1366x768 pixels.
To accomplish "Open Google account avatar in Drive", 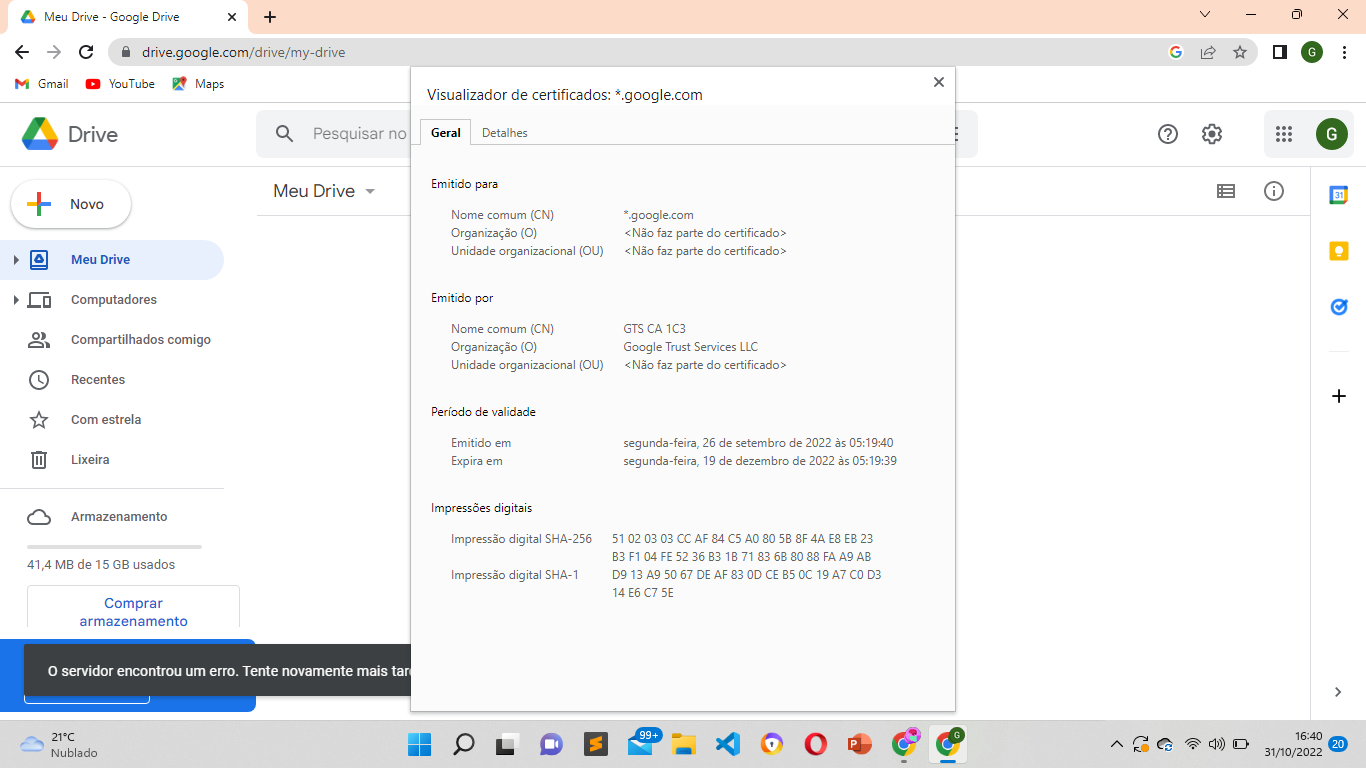I will (x=1331, y=134).
